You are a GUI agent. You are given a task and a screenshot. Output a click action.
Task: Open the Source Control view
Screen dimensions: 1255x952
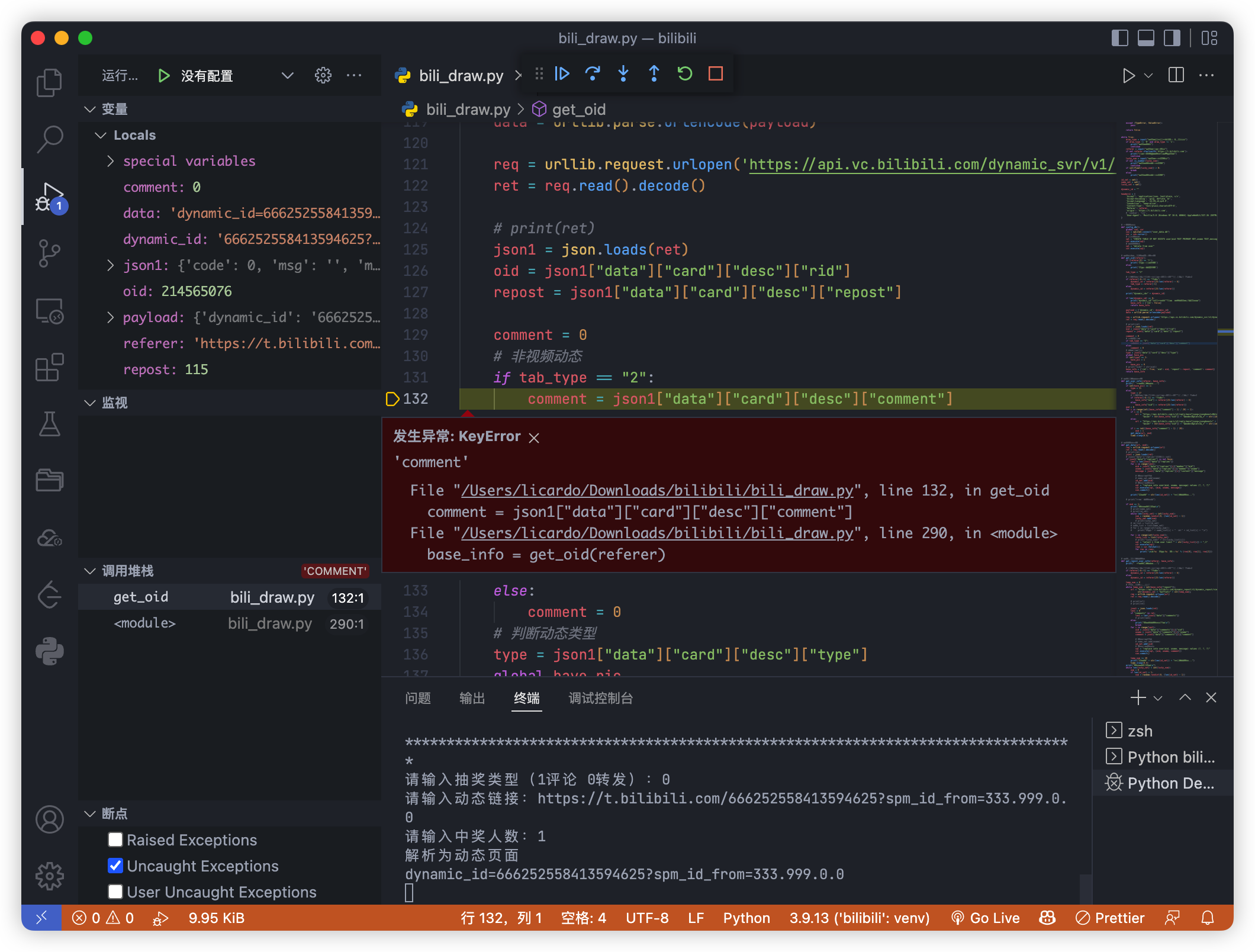[x=50, y=253]
